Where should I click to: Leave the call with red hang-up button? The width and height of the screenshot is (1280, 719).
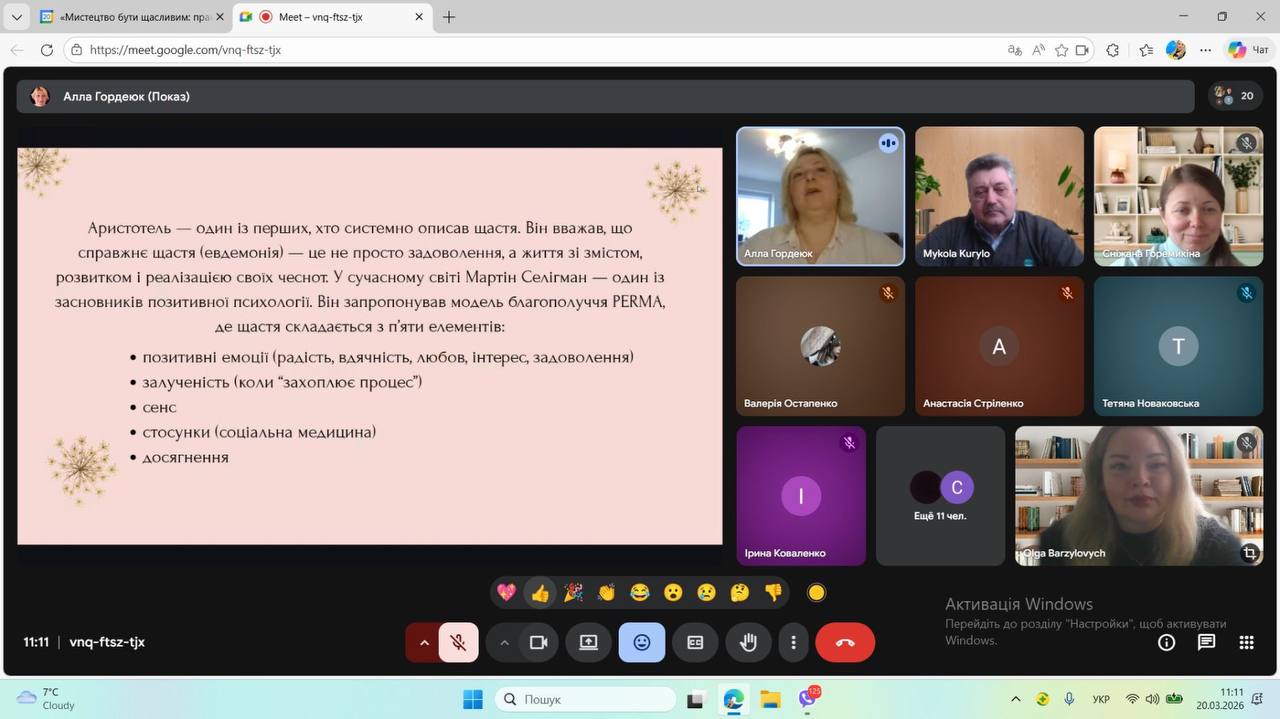click(845, 642)
